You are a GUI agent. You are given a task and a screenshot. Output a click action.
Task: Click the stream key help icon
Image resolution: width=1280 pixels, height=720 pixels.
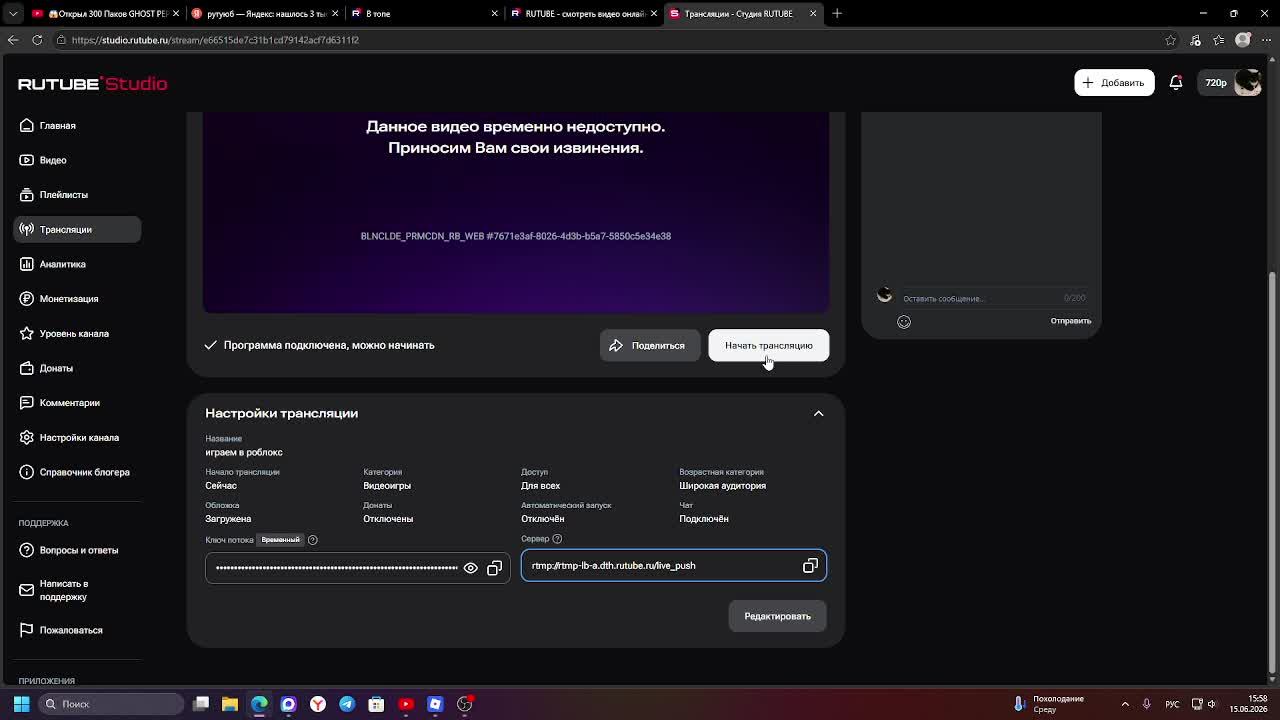click(312, 540)
